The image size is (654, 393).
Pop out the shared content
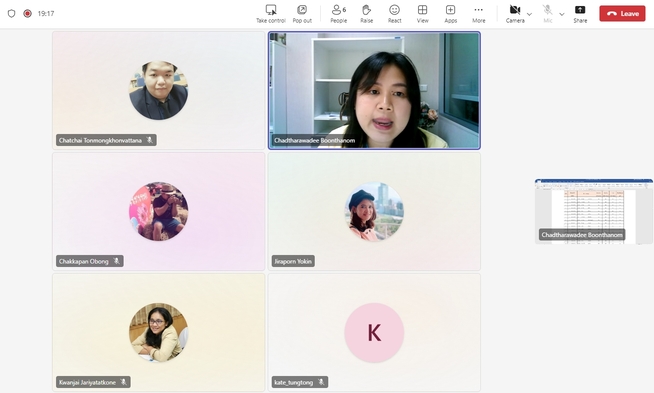tap(302, 13)
